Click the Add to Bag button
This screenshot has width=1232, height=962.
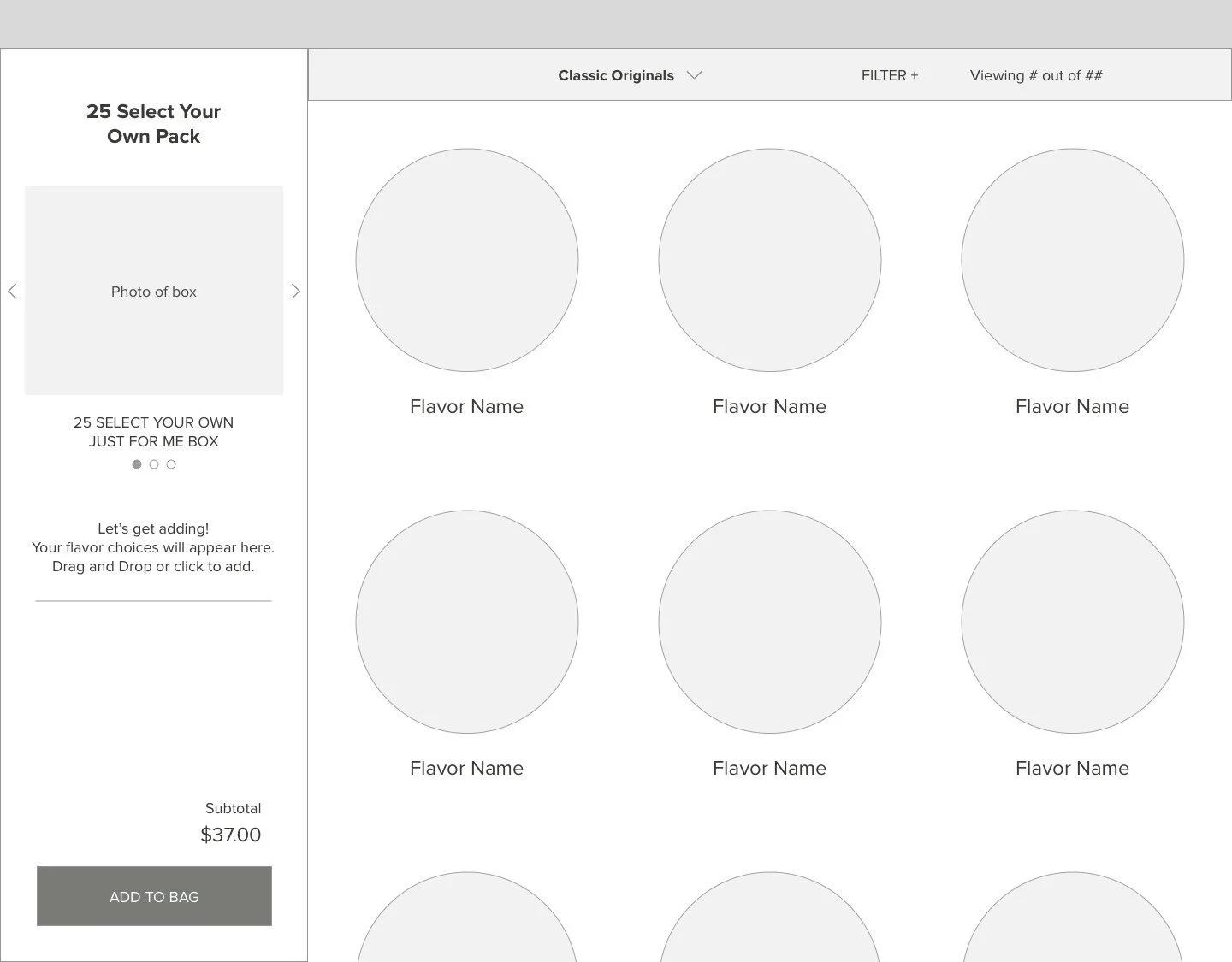point(154,896)
